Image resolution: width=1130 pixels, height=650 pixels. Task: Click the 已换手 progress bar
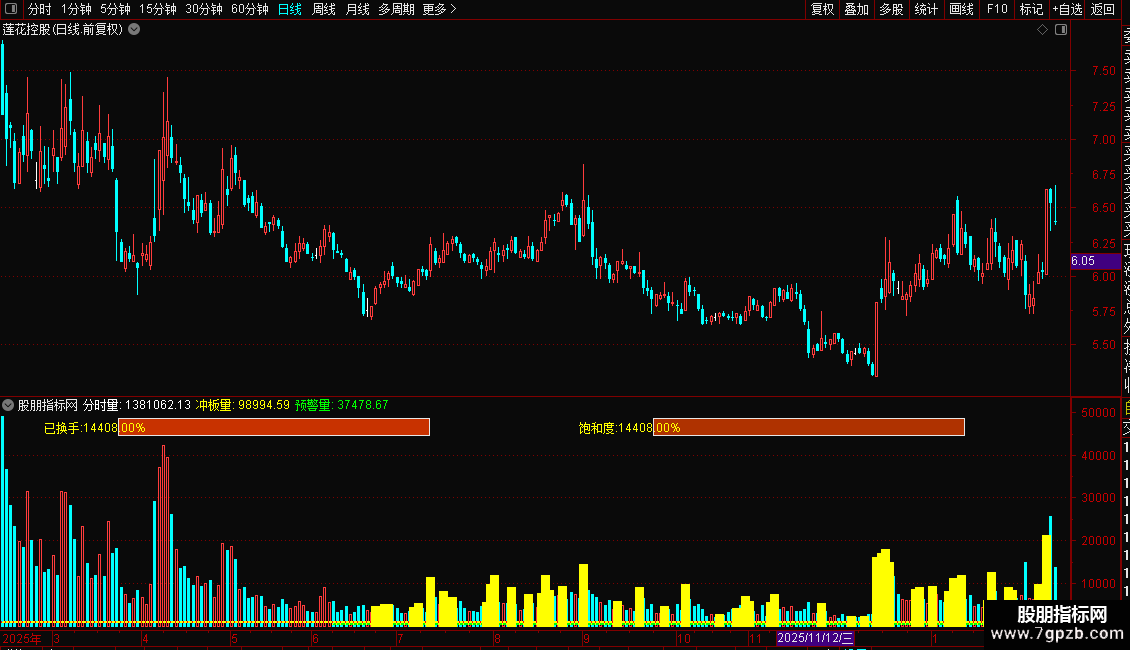tap(274, 427)
